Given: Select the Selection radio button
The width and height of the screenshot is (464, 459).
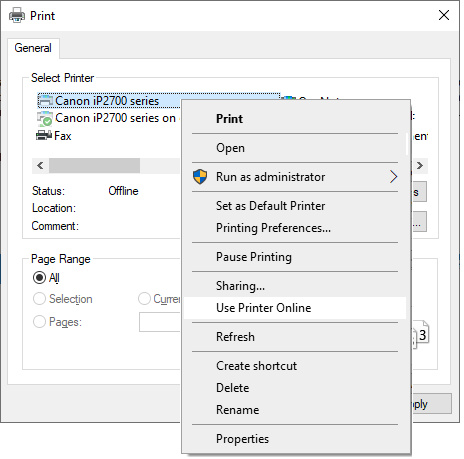Looking at the screenshot, I should pos(39,299).
